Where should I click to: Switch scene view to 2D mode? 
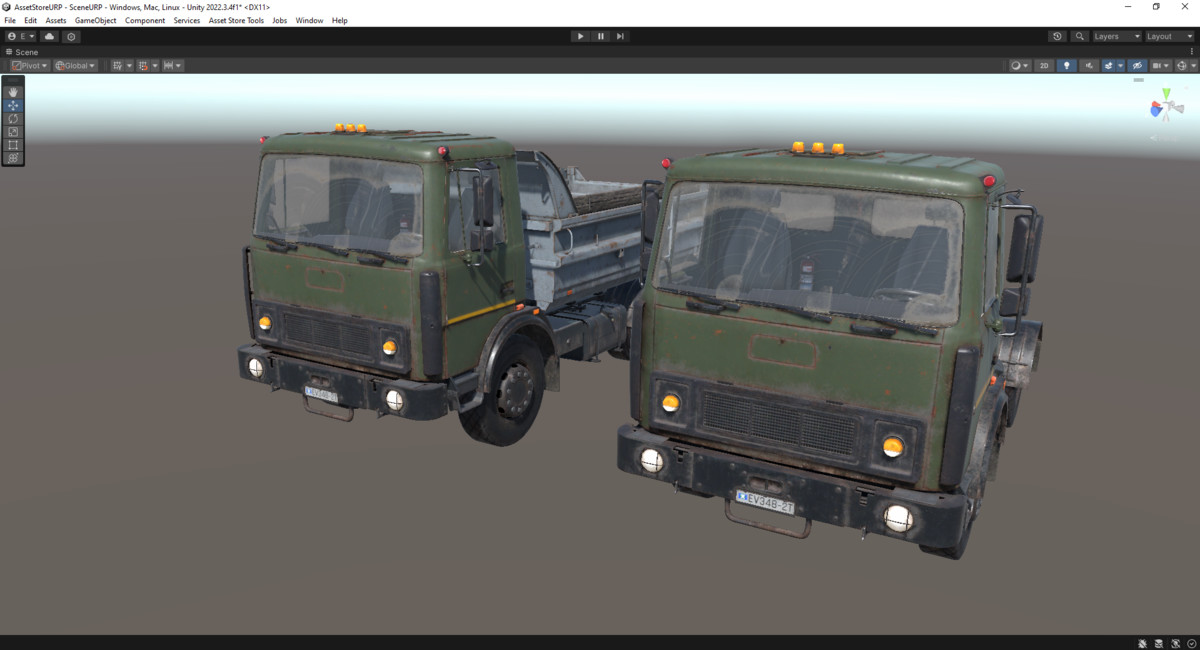pos(1043,65)
